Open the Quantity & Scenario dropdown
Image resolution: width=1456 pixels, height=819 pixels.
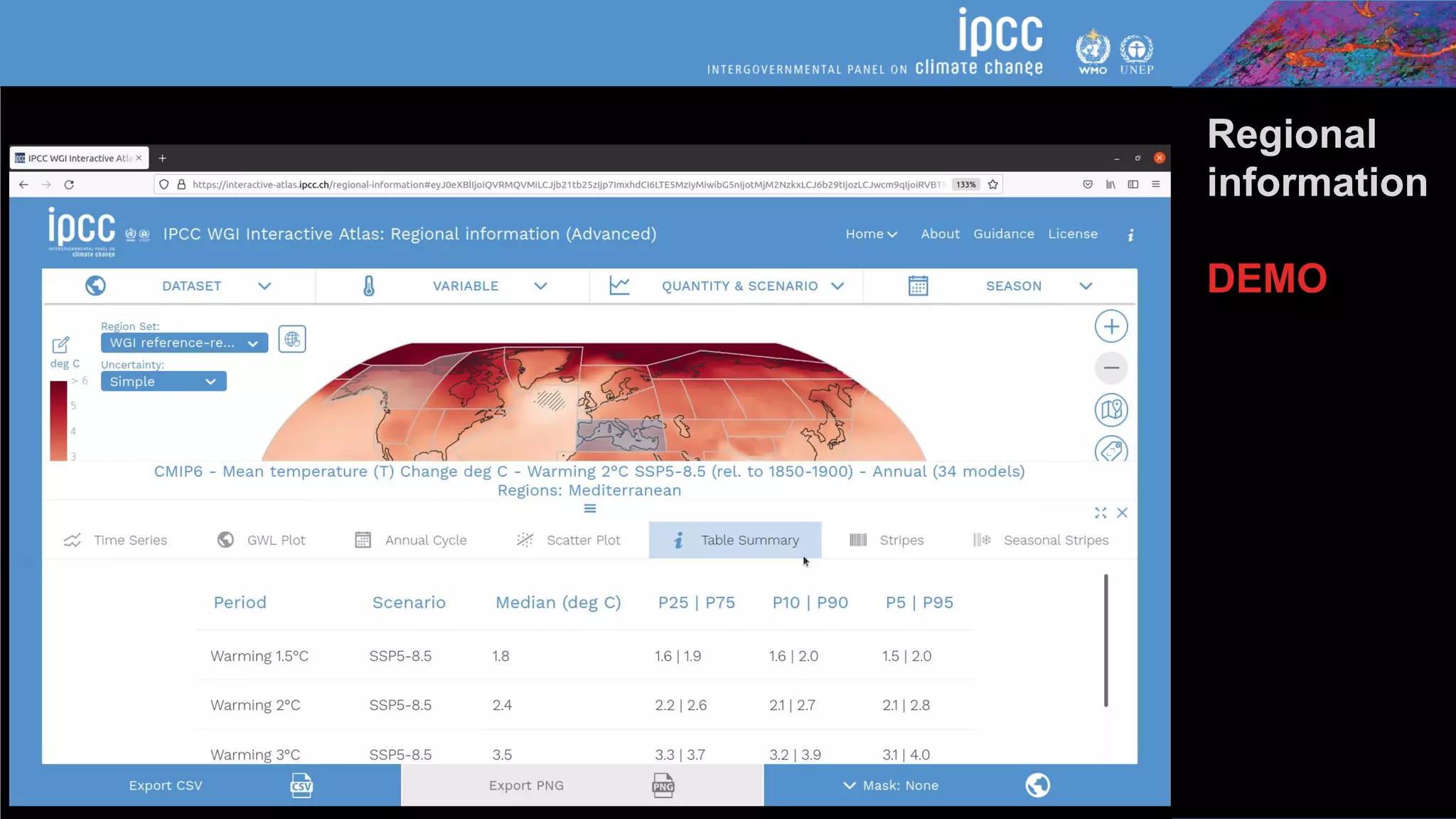(727, 286)
